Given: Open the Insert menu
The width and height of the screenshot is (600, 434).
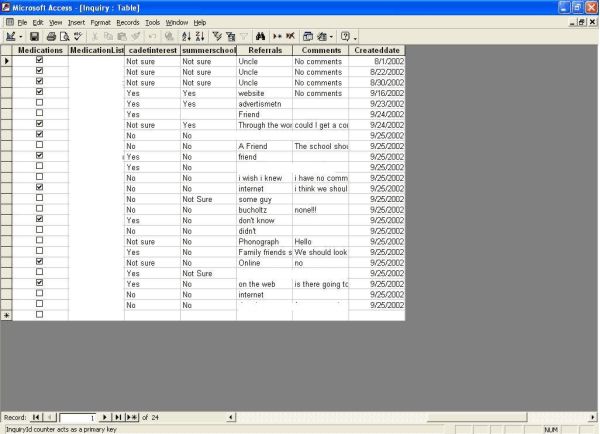Looking at the screenshot, I should tap(76, 23).
